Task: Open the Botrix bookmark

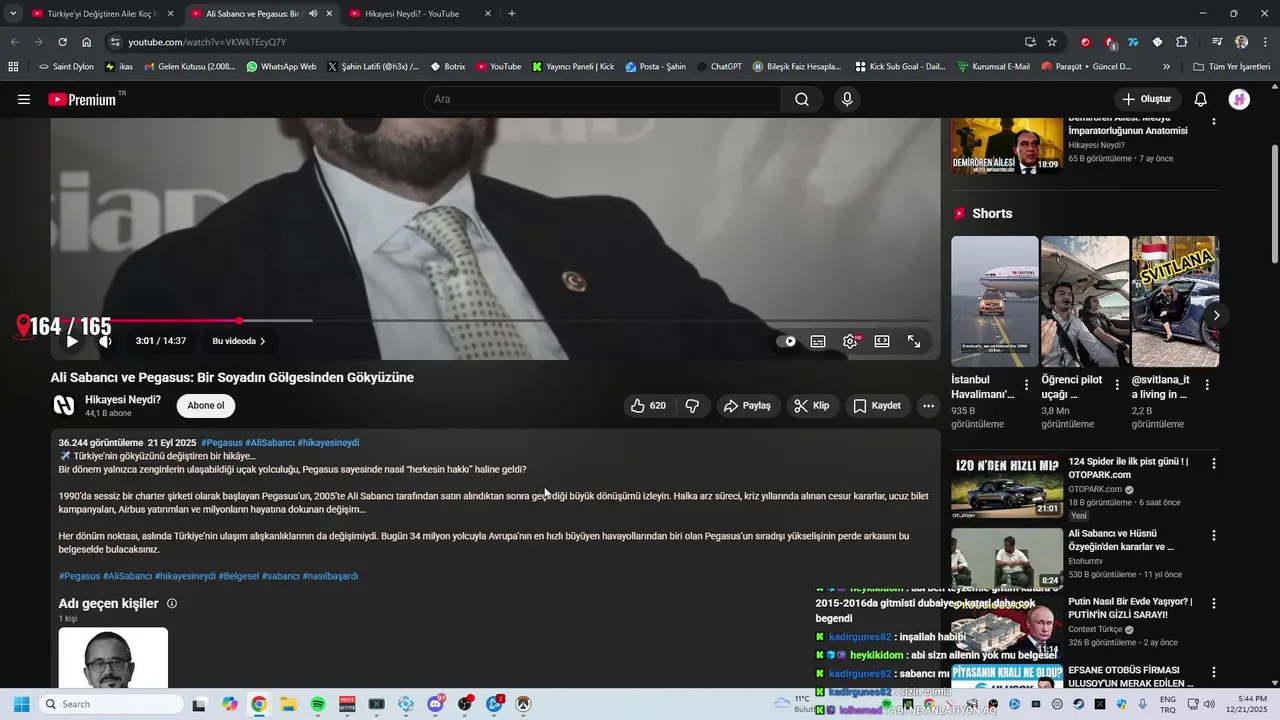Action: pyautogui.click(x=447, y=67)
